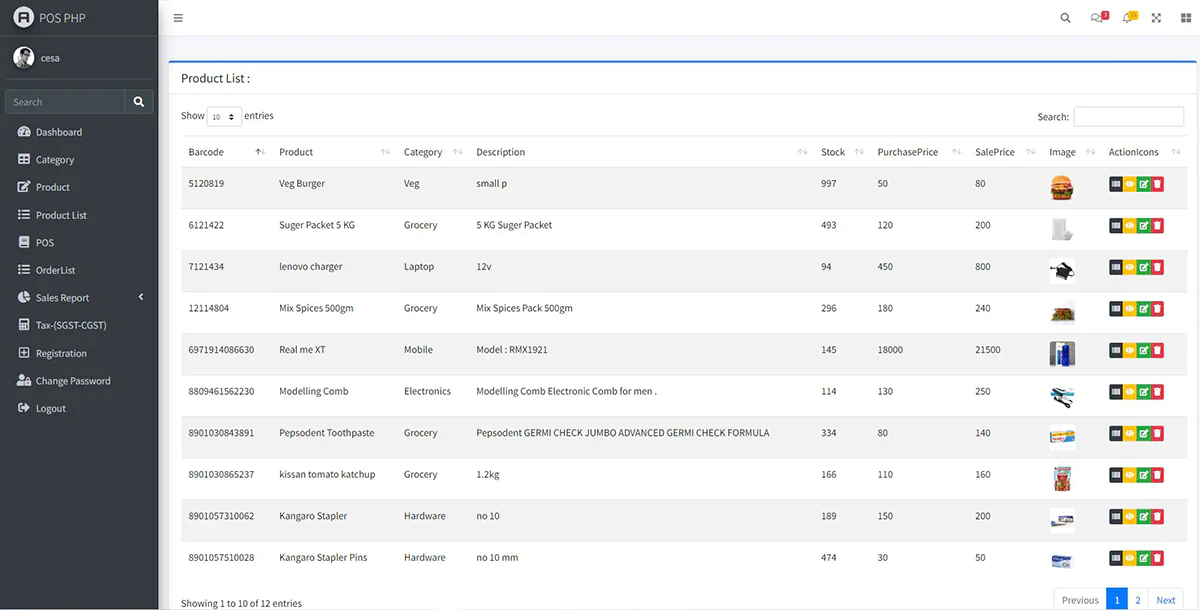Open barcode icon for Suger Packet 5 KG
Image resolution: width=1200 pixels, height=610 pixels.
coord(1116,226)
